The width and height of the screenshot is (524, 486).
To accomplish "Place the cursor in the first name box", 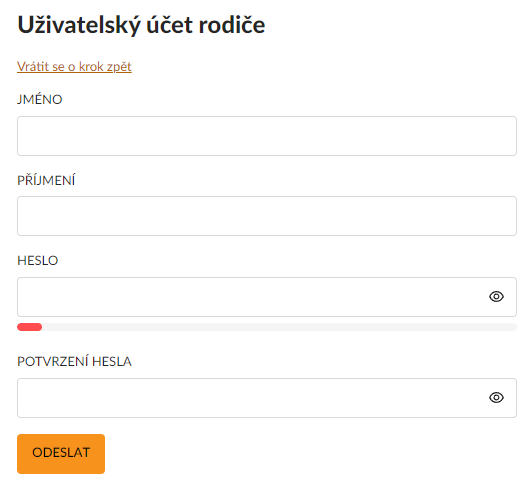I will [x=267, y=136].
